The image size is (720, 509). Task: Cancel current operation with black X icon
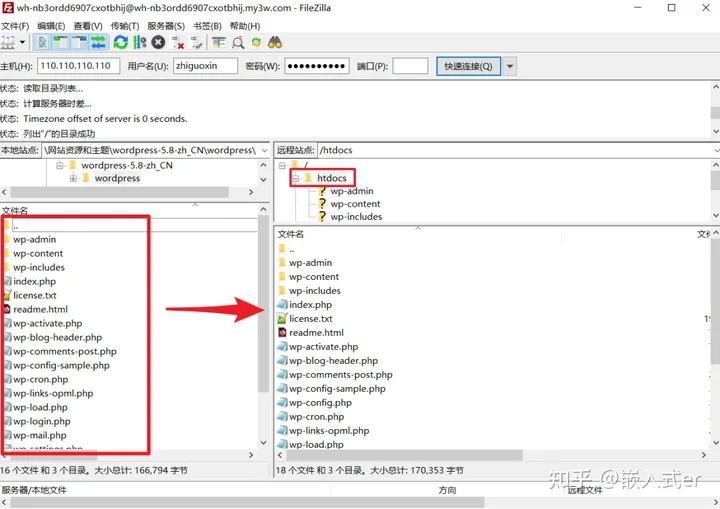coord(158,42)
